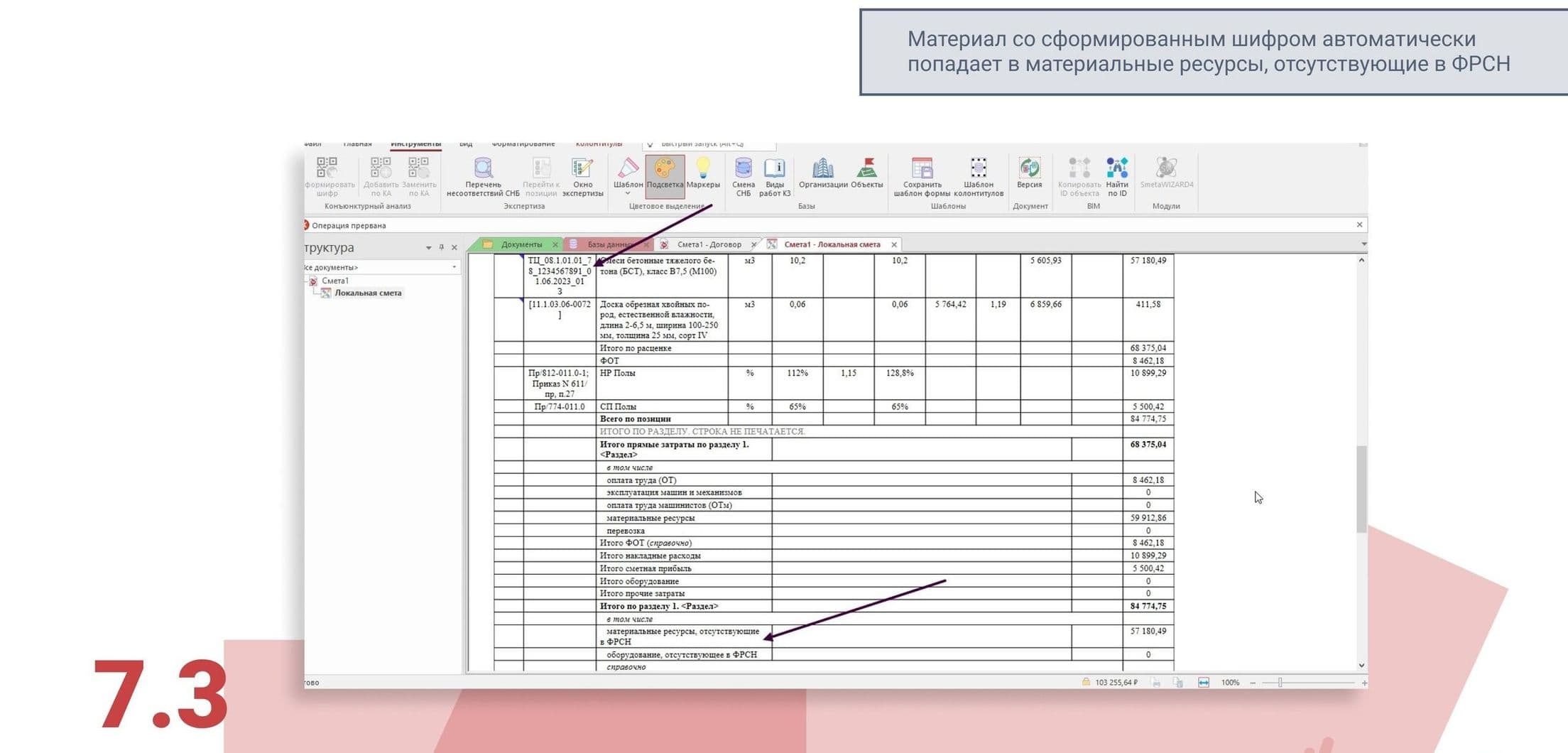Image resolution: width=1568 pixels, height=753 pixels.
Task: Click the материальные ресурсы value 59 912,86
Action: [x=1148, y=518]
